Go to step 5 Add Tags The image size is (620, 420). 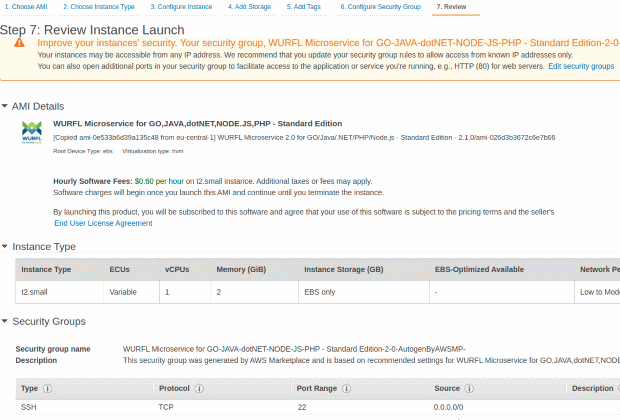[x=304, y=7]
